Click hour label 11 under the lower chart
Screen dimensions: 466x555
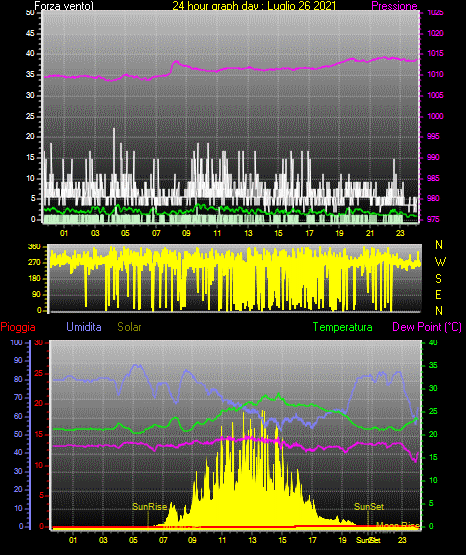coord(222,540)
